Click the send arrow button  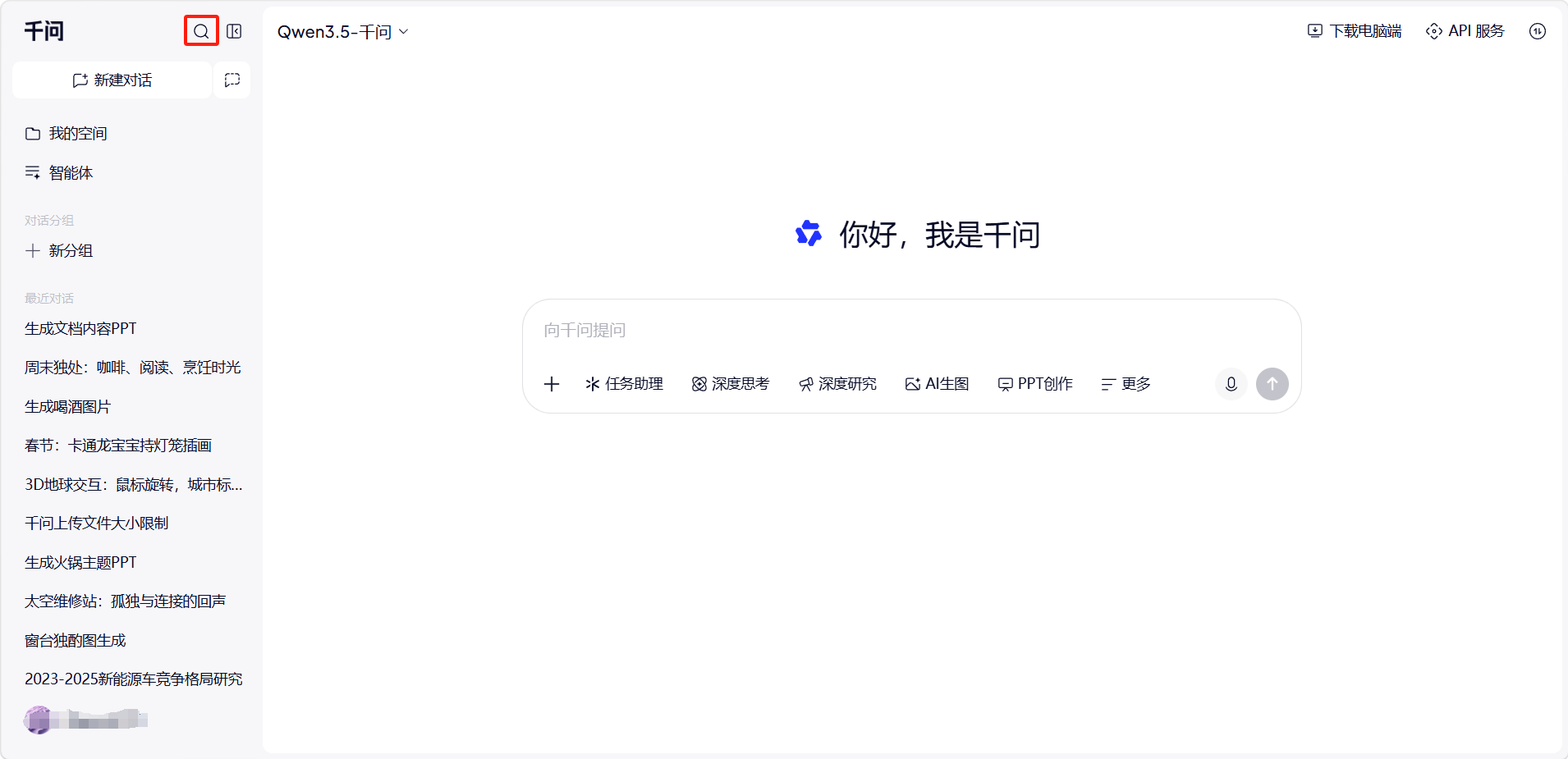pos(1272,384)
